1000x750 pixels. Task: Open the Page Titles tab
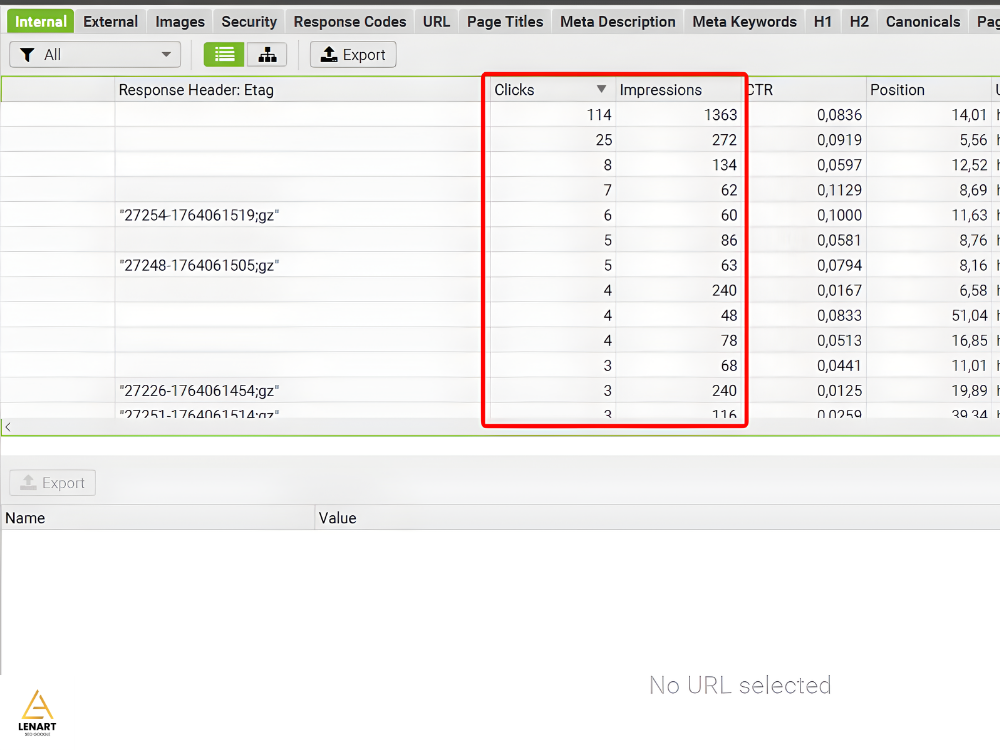(505, 21)
